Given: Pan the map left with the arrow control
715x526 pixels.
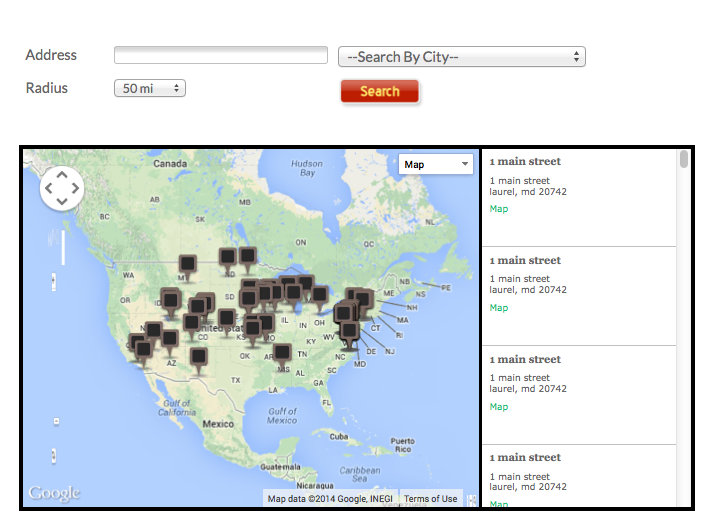Looking at the screenshot, I should 49,188.
